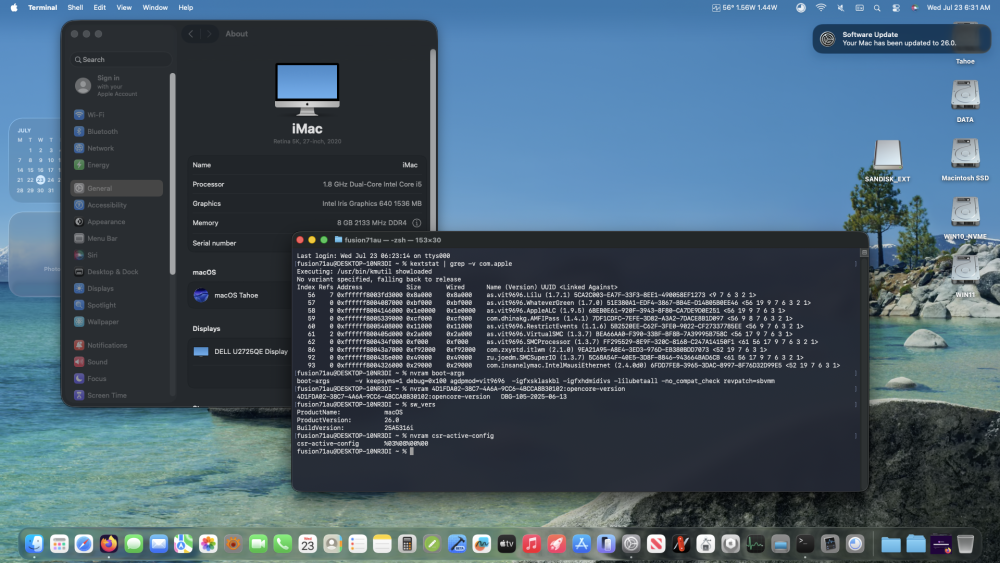Open the Shell menu
Image resolution: width=1000 pixels, height=563 pixels.
click(75, 8)
